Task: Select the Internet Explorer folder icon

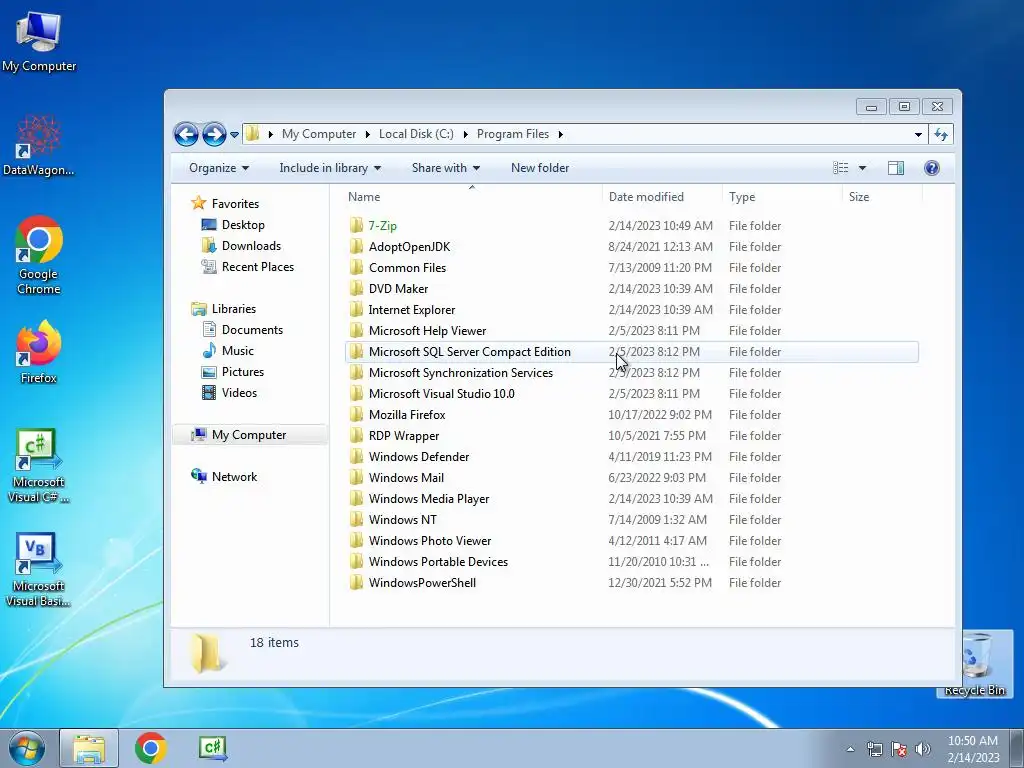Action: coord(356,310)
